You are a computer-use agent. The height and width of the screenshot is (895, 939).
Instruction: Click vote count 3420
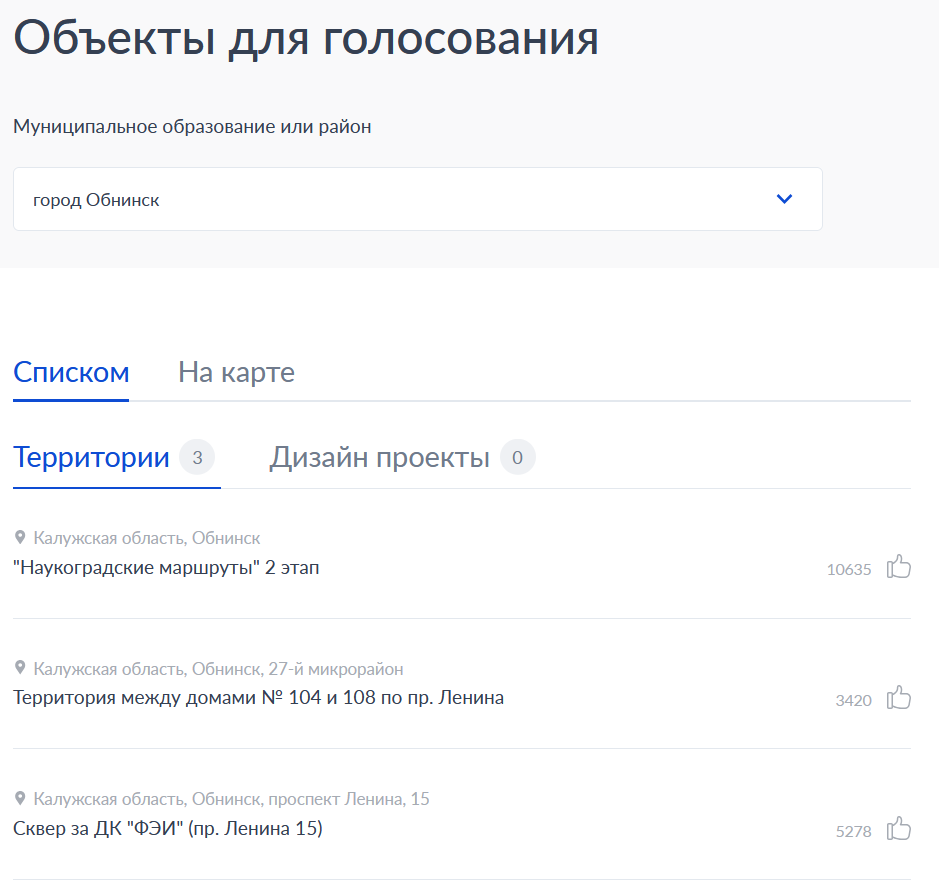coord(853,700)
